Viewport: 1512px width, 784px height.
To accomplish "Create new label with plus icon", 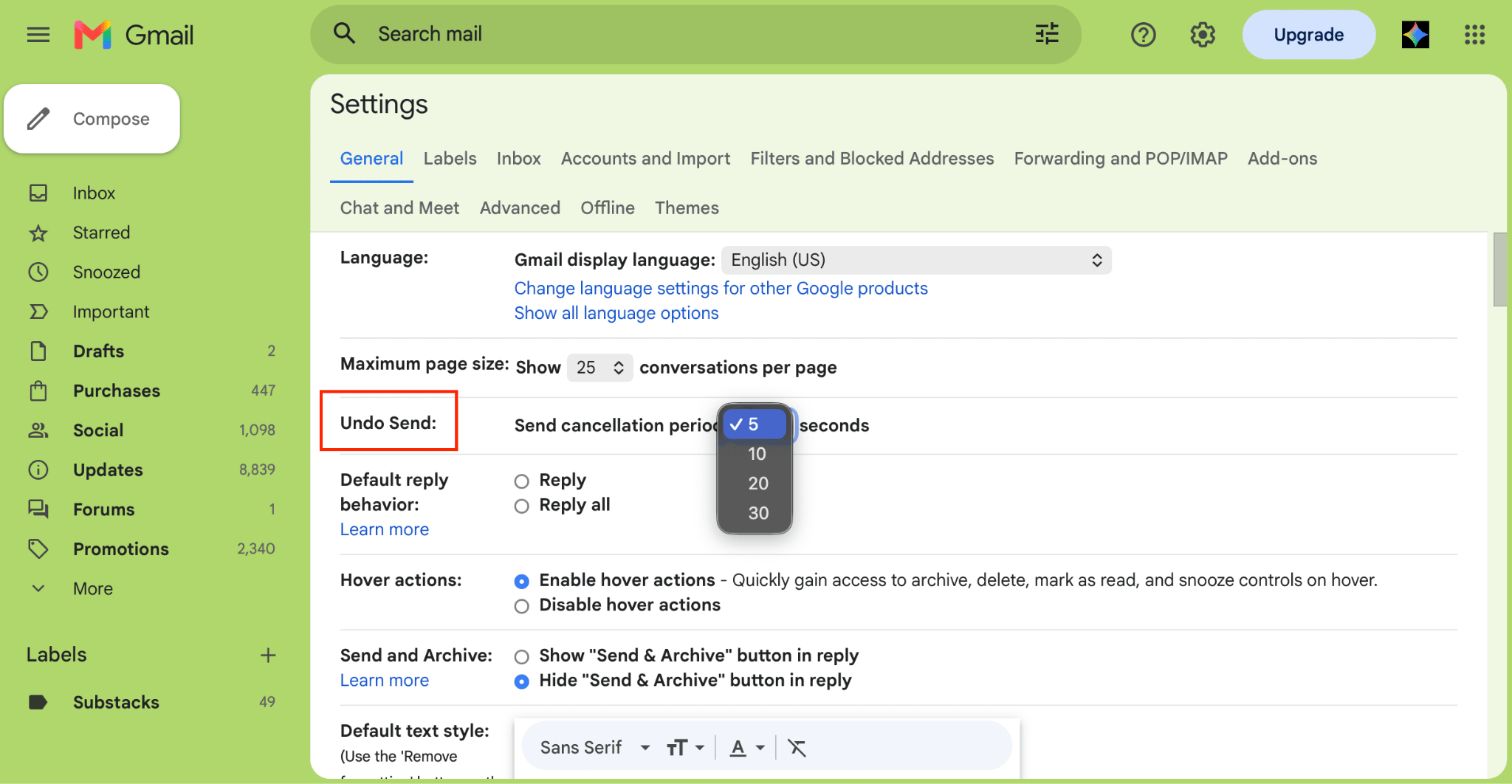I will click(268, 655).
